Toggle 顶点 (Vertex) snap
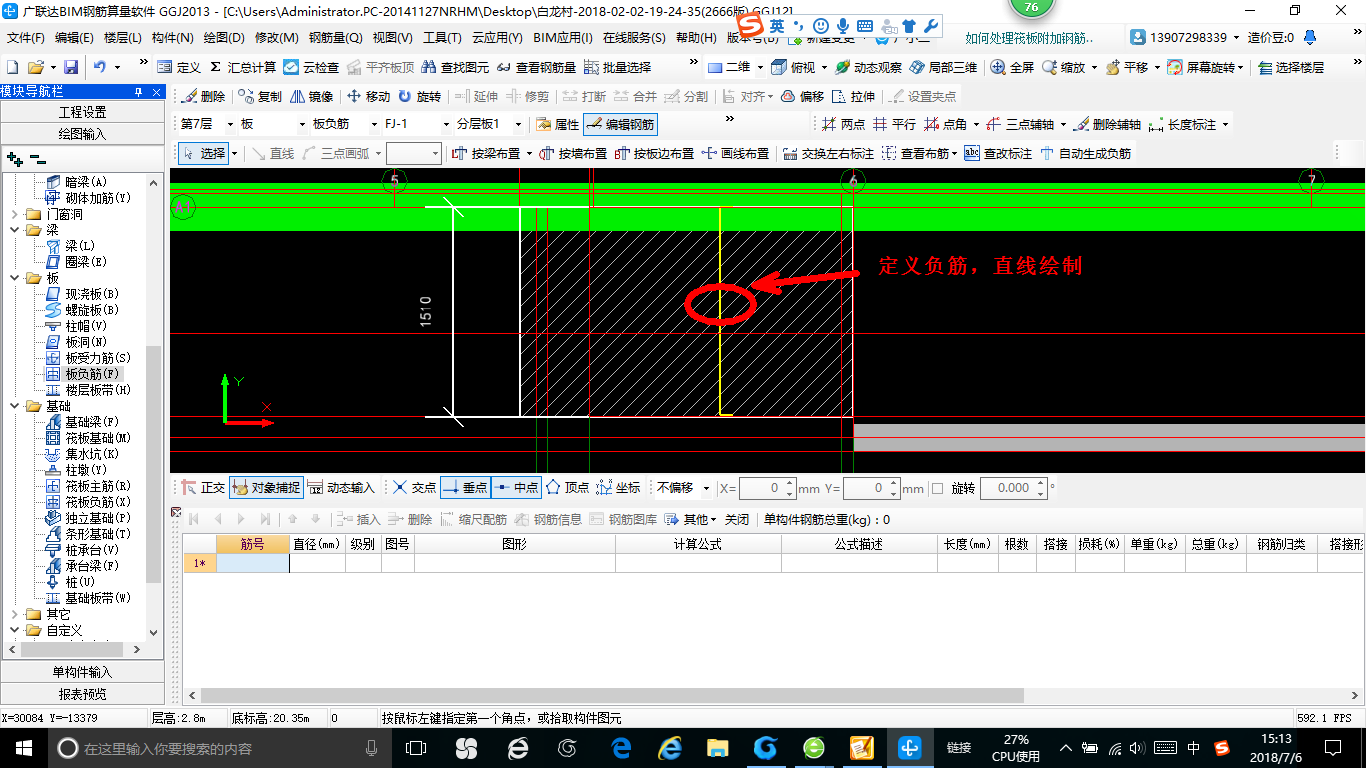Screen dimensions: 1366x768 [x=567, y=488]
